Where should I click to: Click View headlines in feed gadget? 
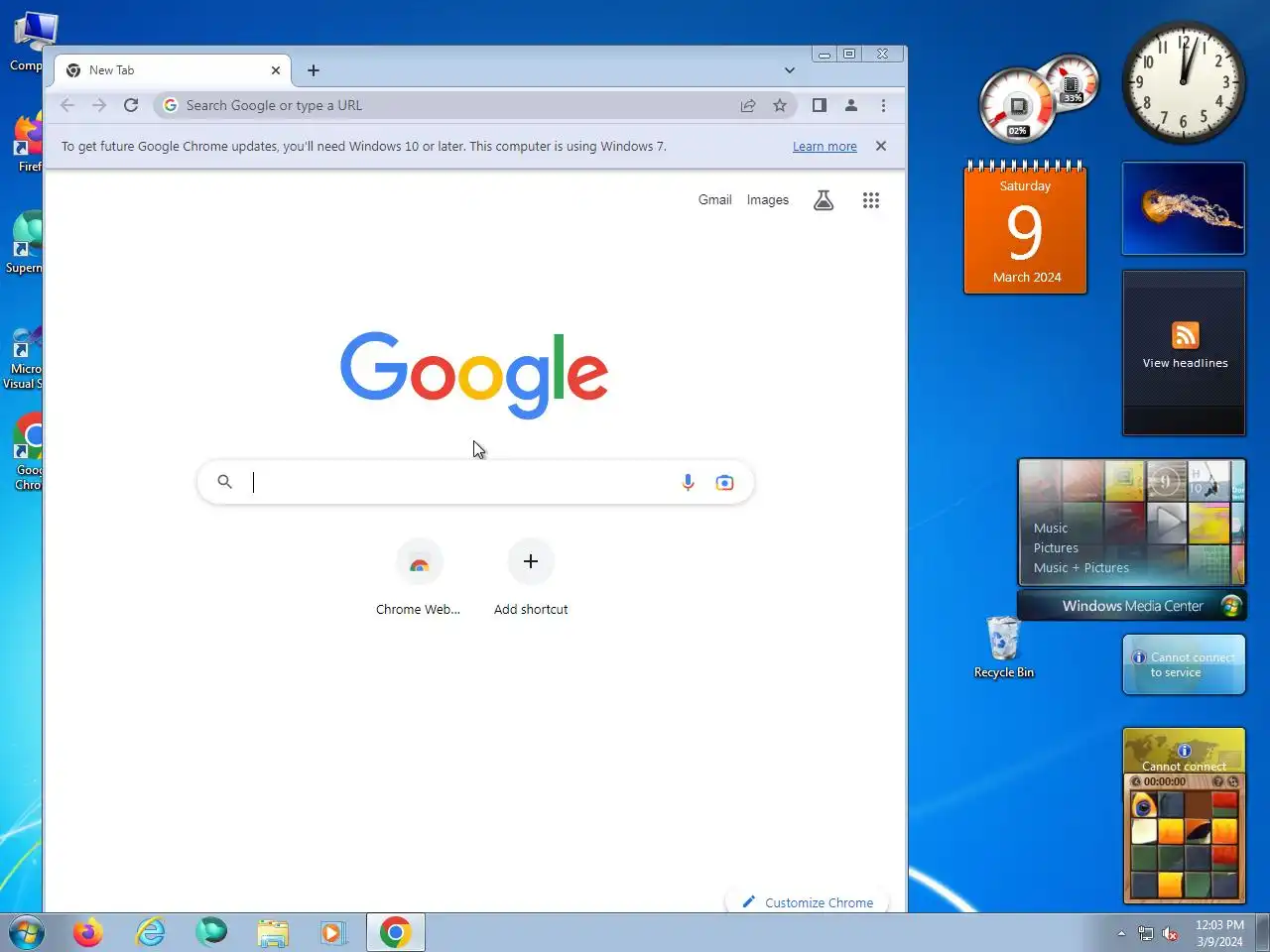[1185, 363]
